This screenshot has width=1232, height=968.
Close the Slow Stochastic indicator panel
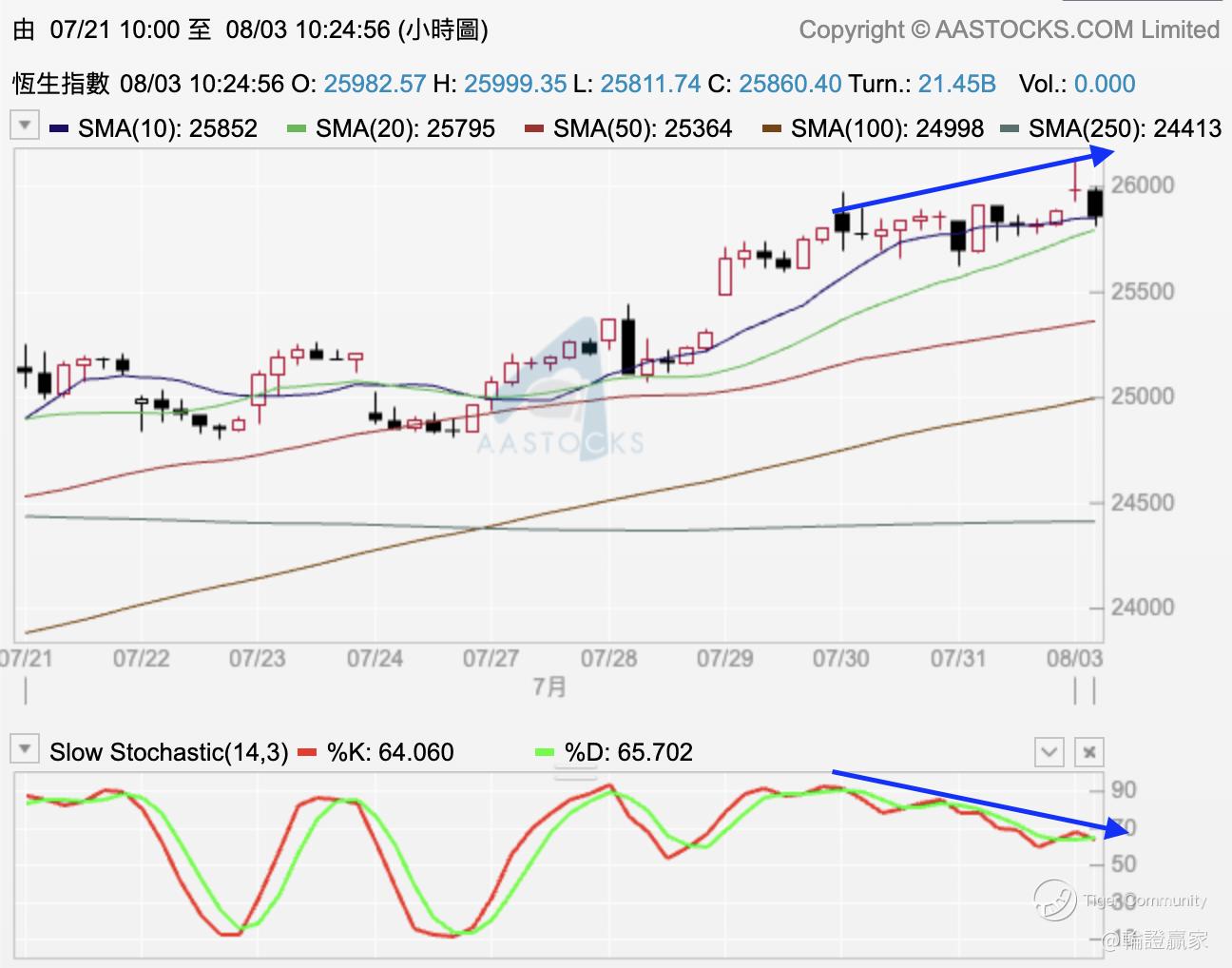[1089, 752]
